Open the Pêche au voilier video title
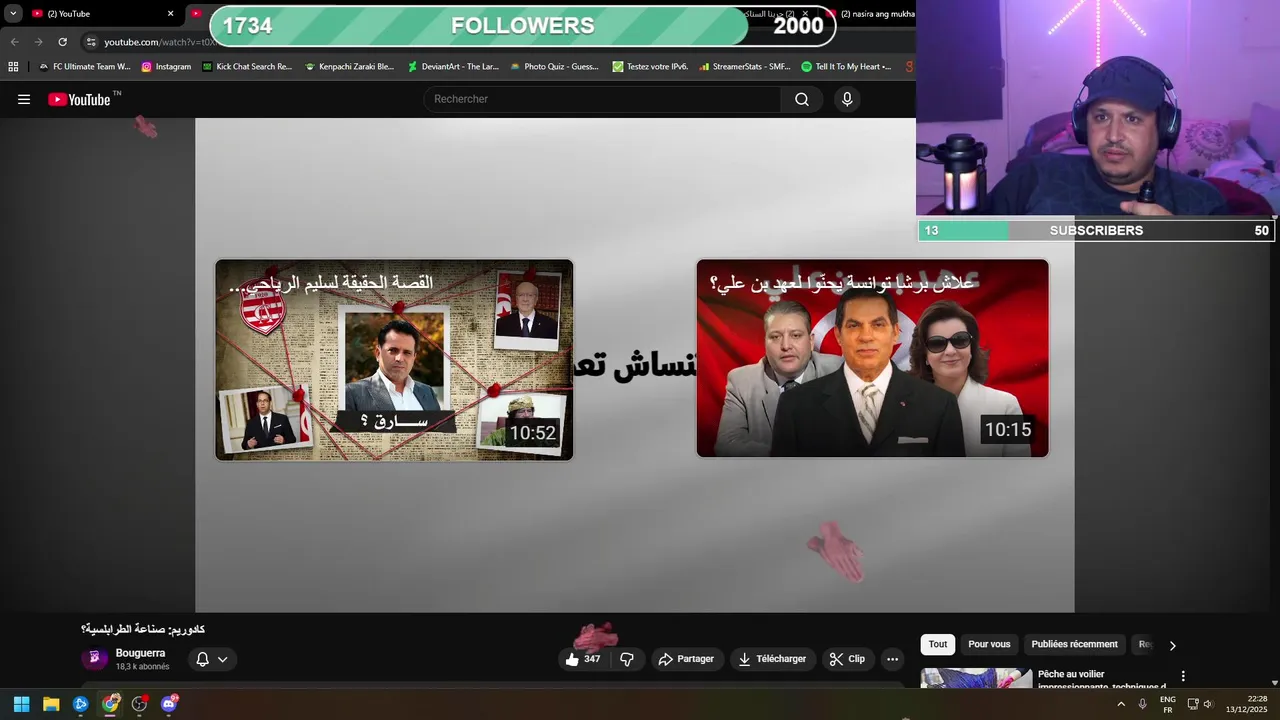Image resolution: width=1280 pixels, height=720 pixels. coord(1102,680)
